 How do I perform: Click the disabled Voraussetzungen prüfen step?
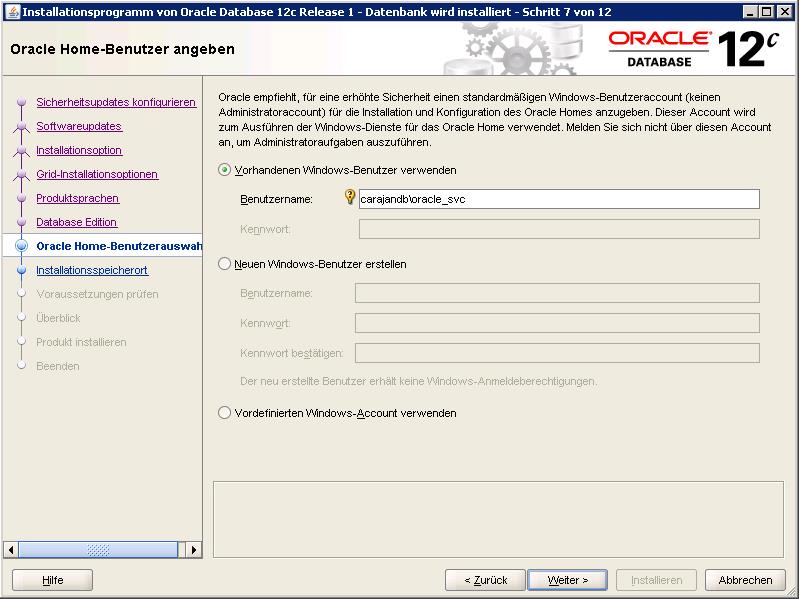97,294
